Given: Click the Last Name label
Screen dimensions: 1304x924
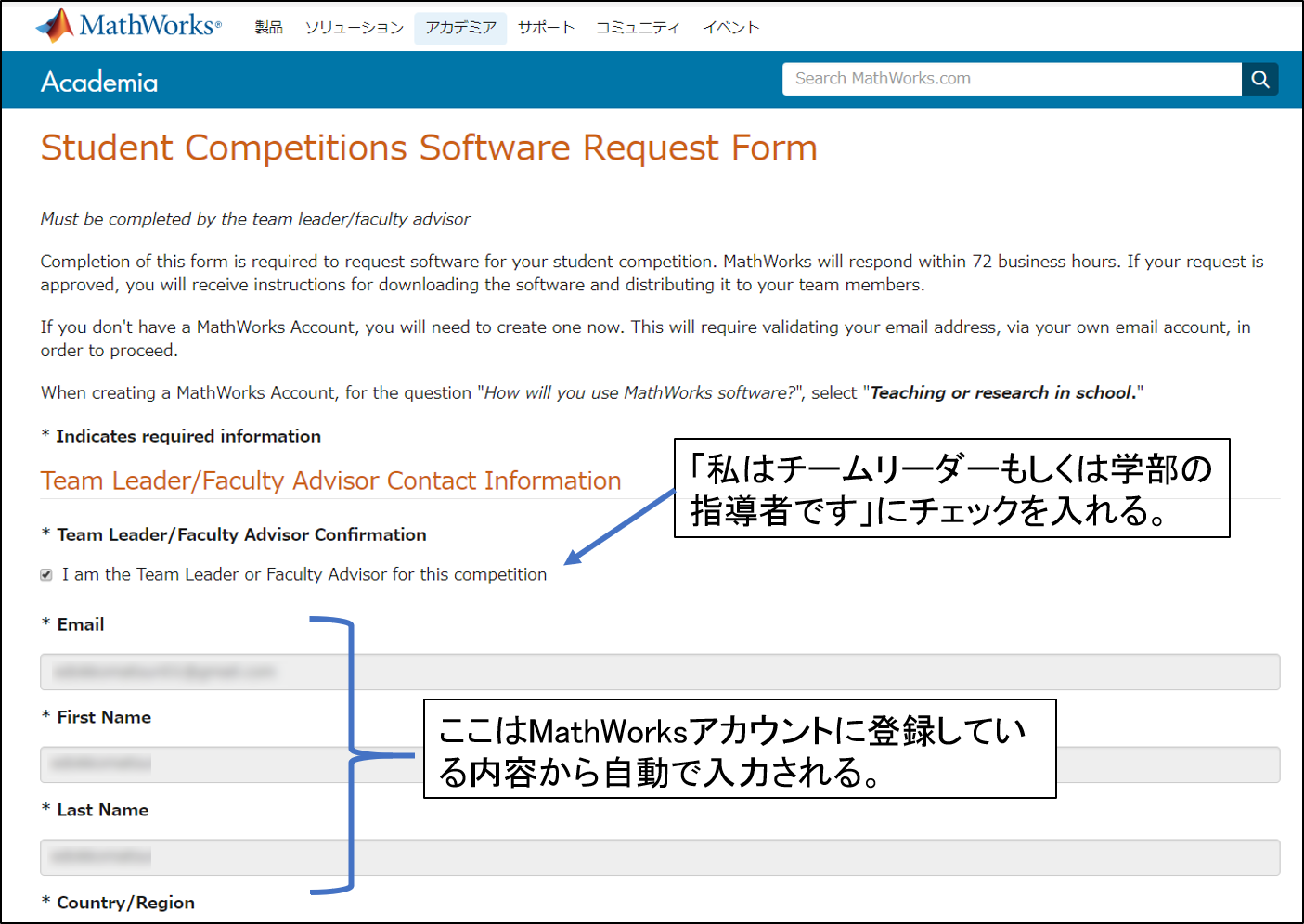Looking at the screenshot, I should click(x=103, y=810).
